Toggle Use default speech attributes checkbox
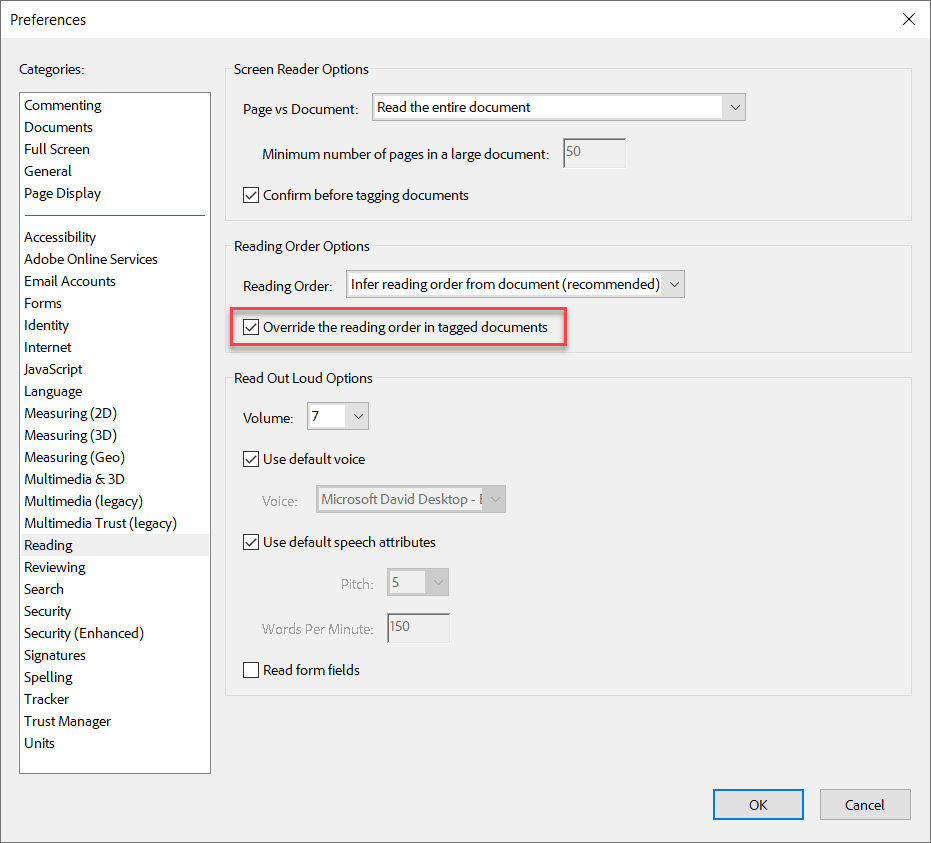The height and width of the screenshot is (843, 931). point(251,543)
